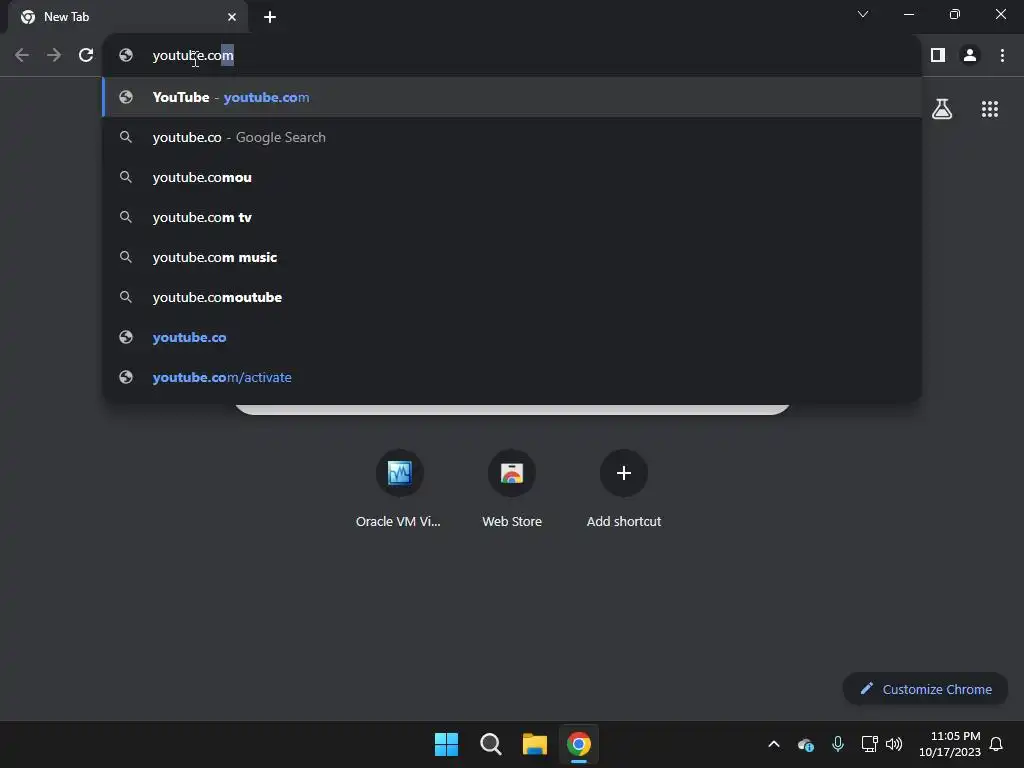
Task: Go forward with the forward arrow
Action: point(54,56)
